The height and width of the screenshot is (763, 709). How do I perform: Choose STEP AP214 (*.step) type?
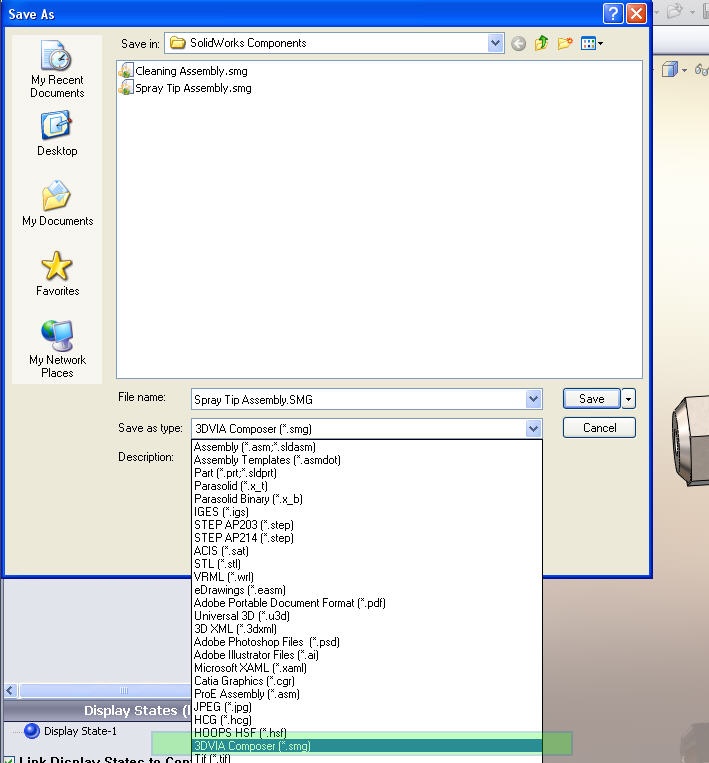(366, 538)
